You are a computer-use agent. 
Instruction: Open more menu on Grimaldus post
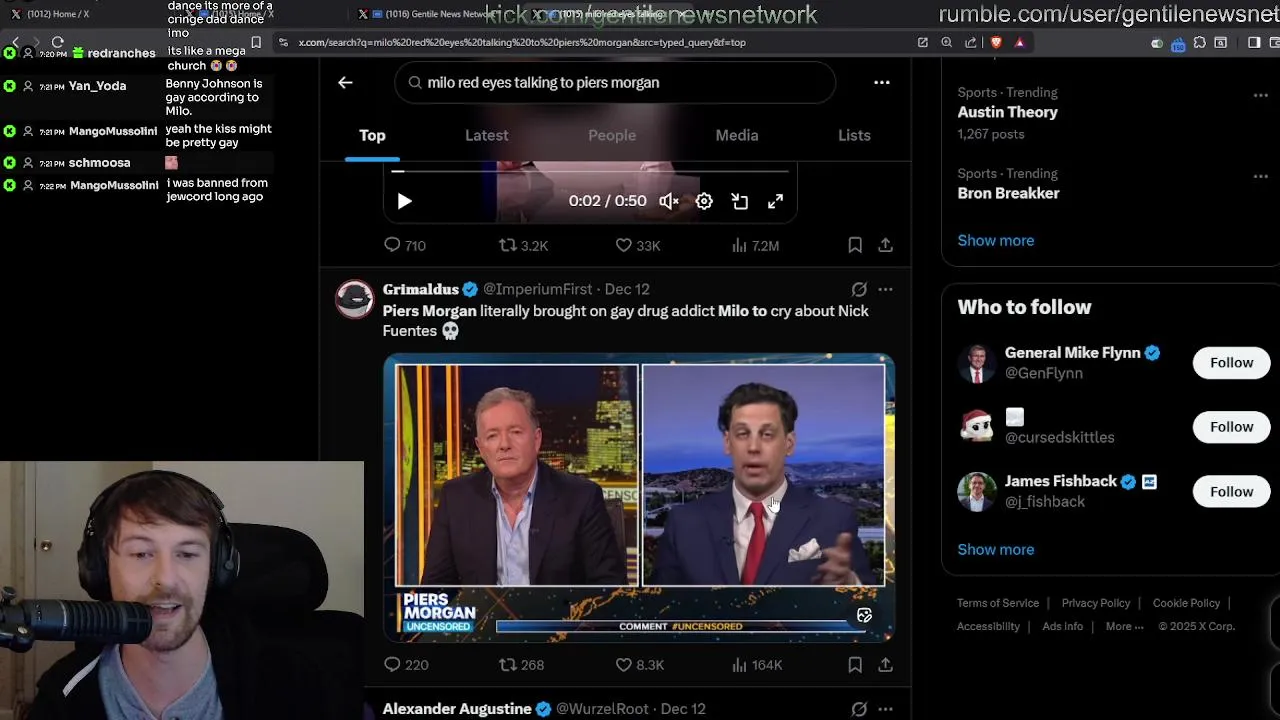(885, 289)
